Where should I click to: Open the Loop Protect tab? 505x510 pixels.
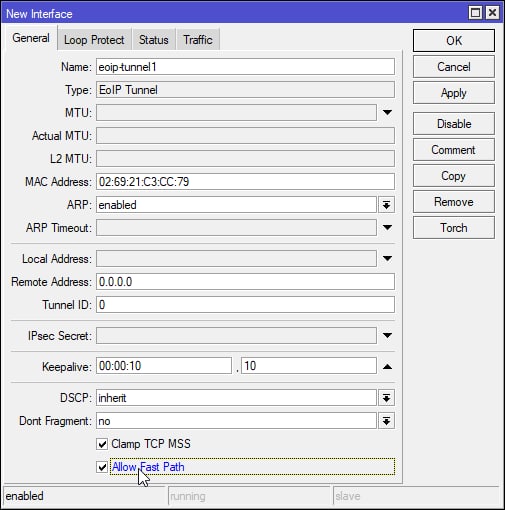[x=94, y=40]
